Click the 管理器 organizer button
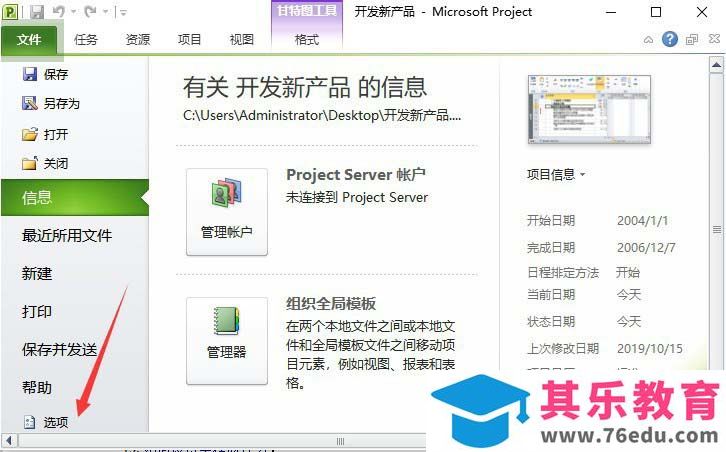Image resolution: width=726 pixels, height=452 pixels. [227, 341]
